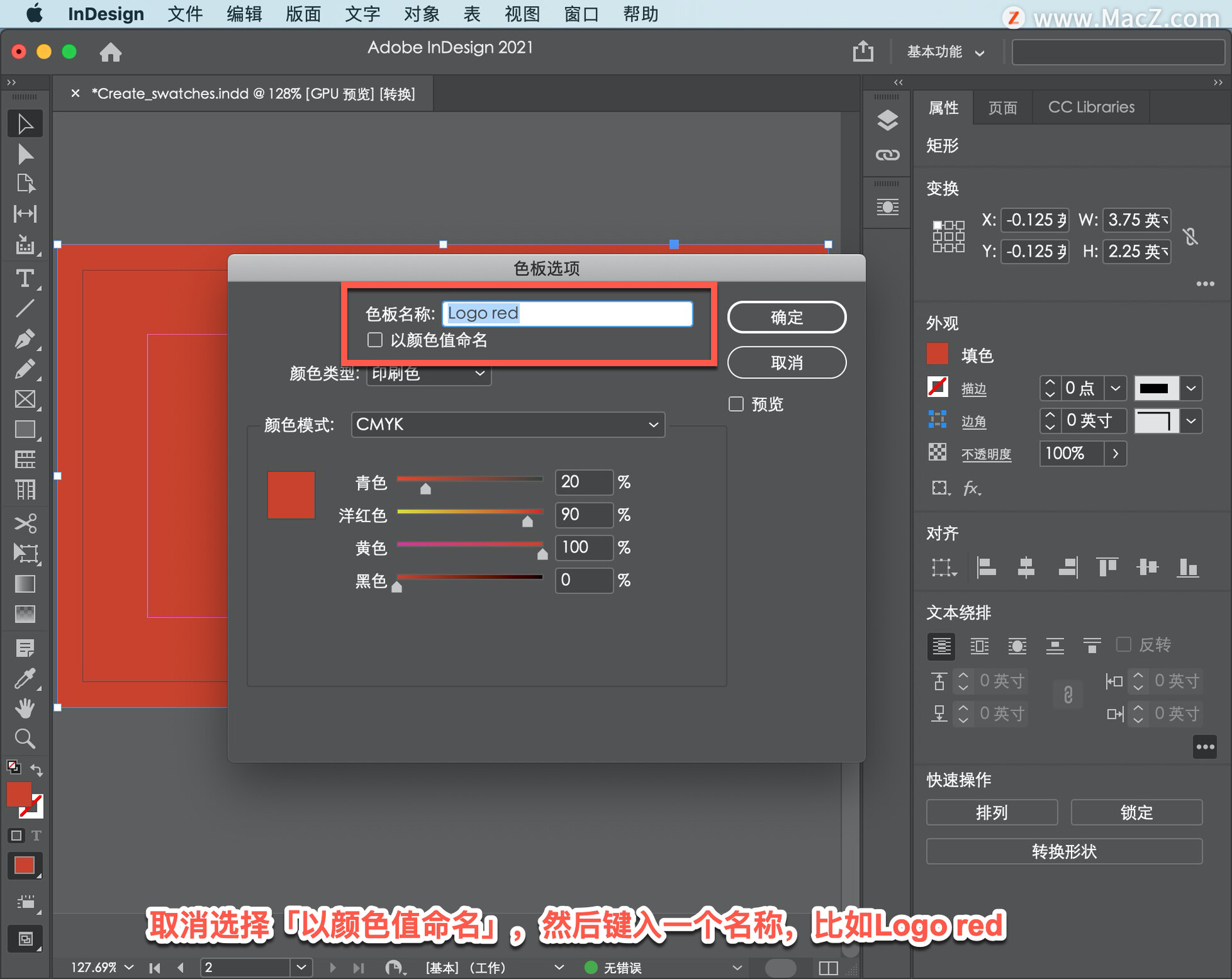1232x979 pixels.
Task: Click the share document icon
Action: coord(863,51)
